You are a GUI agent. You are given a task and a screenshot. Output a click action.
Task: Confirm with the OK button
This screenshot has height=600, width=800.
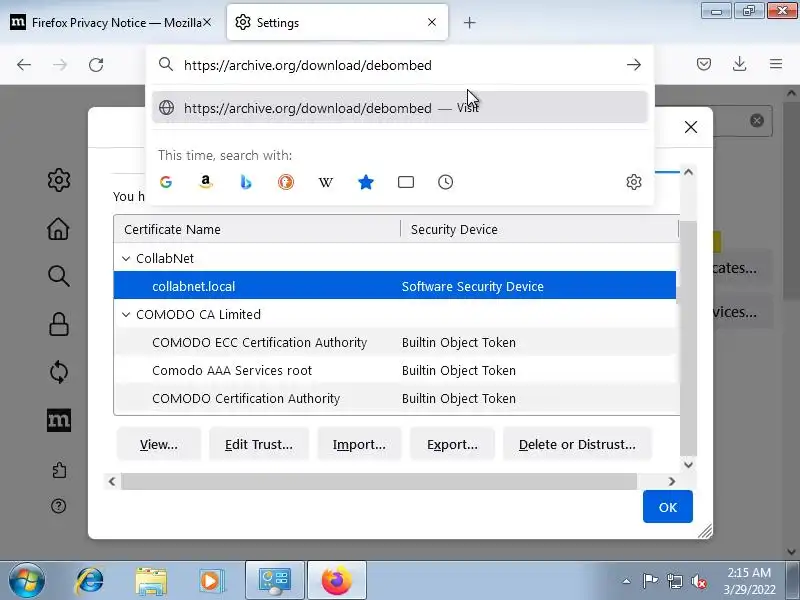(x=667, y=507)
